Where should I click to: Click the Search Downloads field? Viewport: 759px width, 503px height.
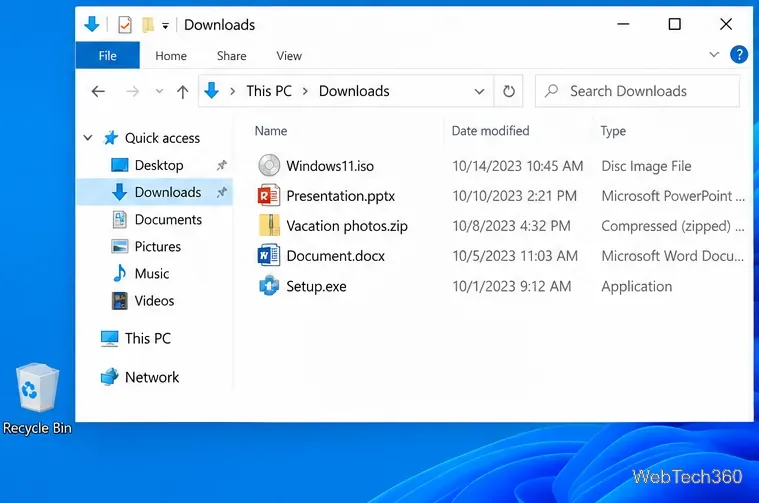pyautogui.click(x=637, y=91)
